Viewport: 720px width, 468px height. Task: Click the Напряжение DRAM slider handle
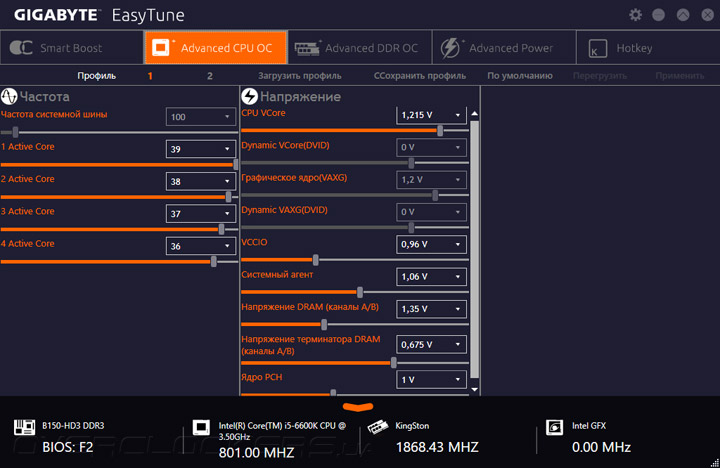[324, 324]
